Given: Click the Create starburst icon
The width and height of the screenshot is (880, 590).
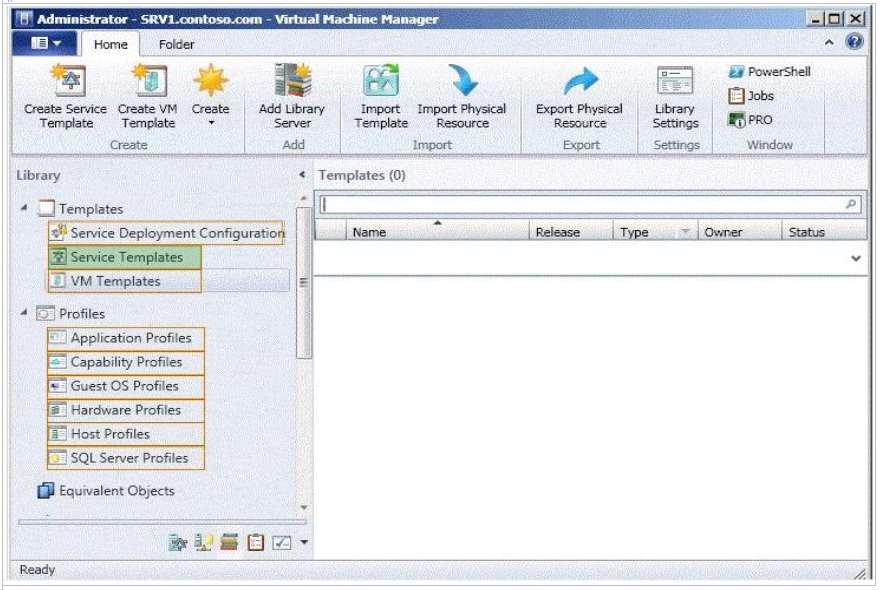Looking at the screenshot, I should (x=210, y=80).
